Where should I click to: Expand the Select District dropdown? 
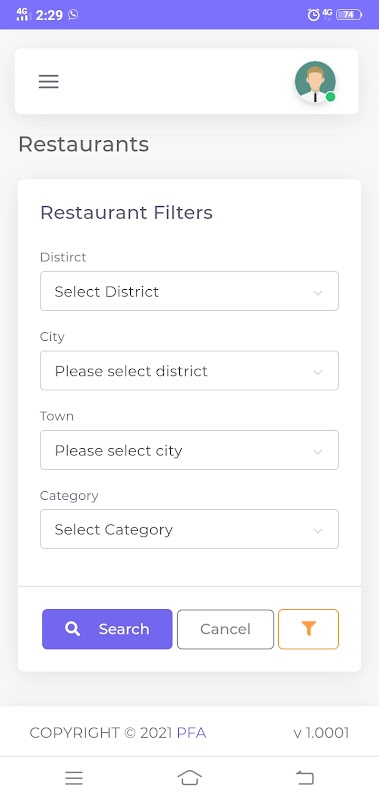tap(189, 291)
